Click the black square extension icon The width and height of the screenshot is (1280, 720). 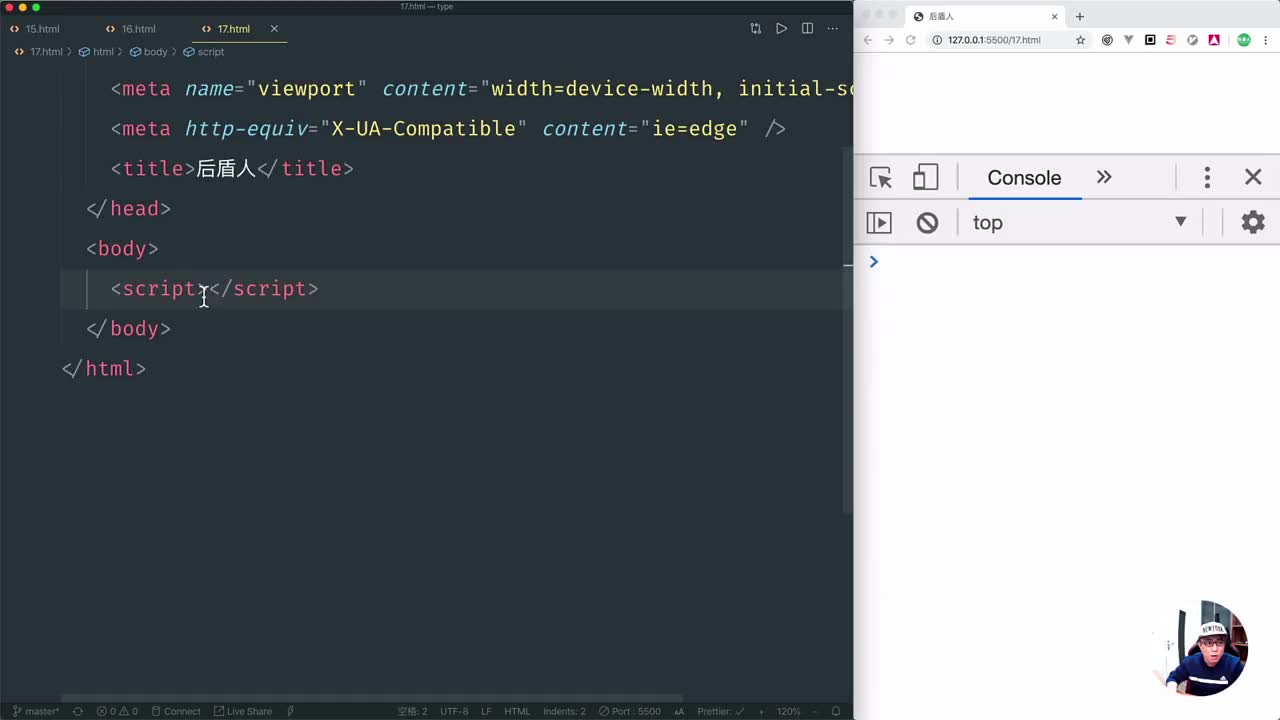[x=1150, y=40]
